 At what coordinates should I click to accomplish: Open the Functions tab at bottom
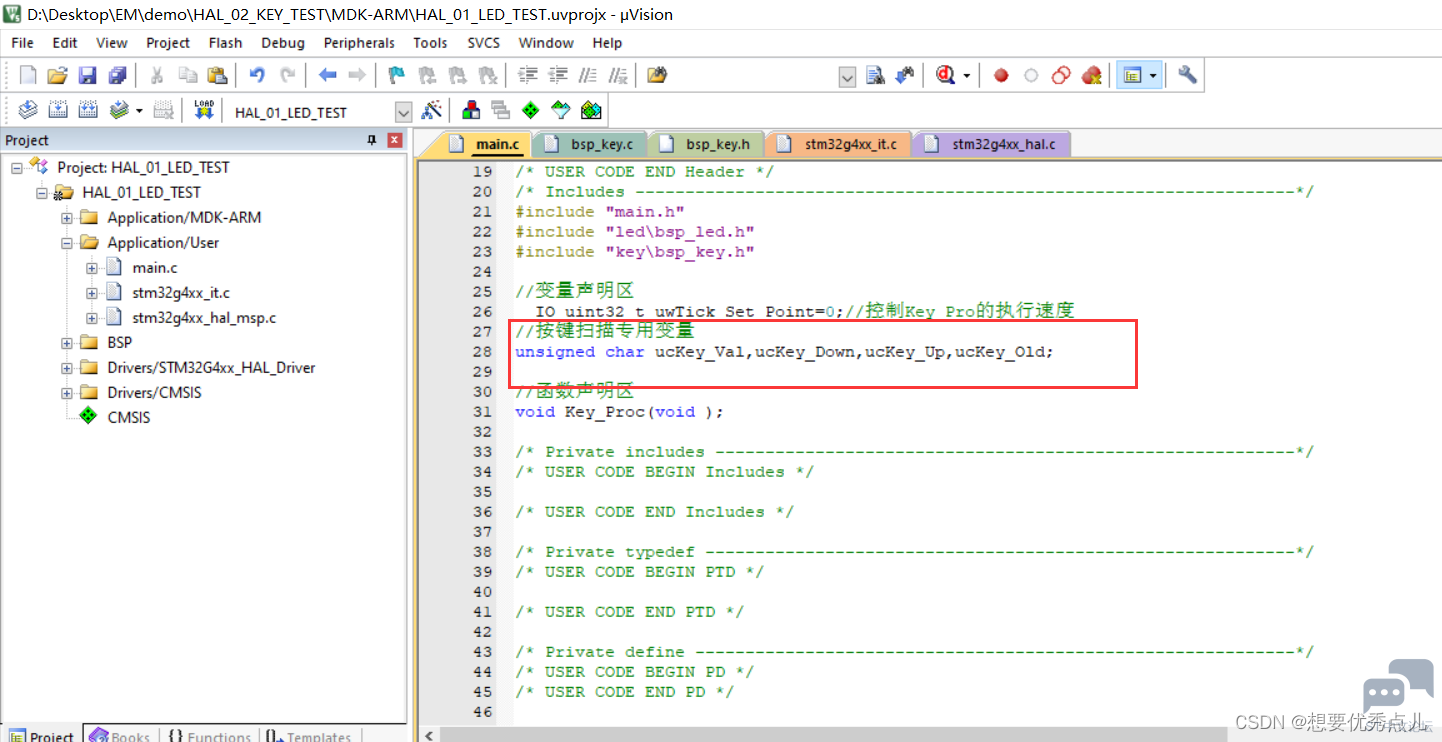[208, 736]
